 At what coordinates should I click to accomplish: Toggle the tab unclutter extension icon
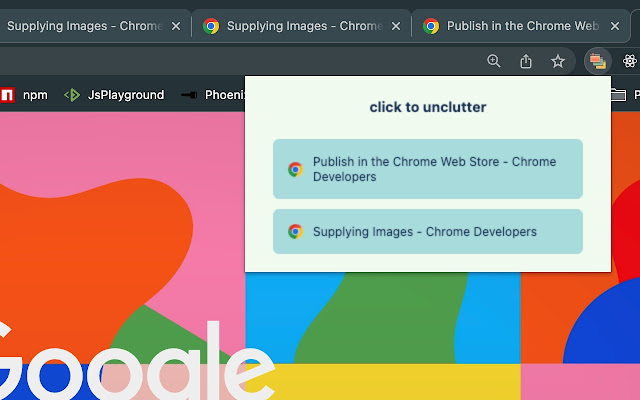[x=598, y=62]
